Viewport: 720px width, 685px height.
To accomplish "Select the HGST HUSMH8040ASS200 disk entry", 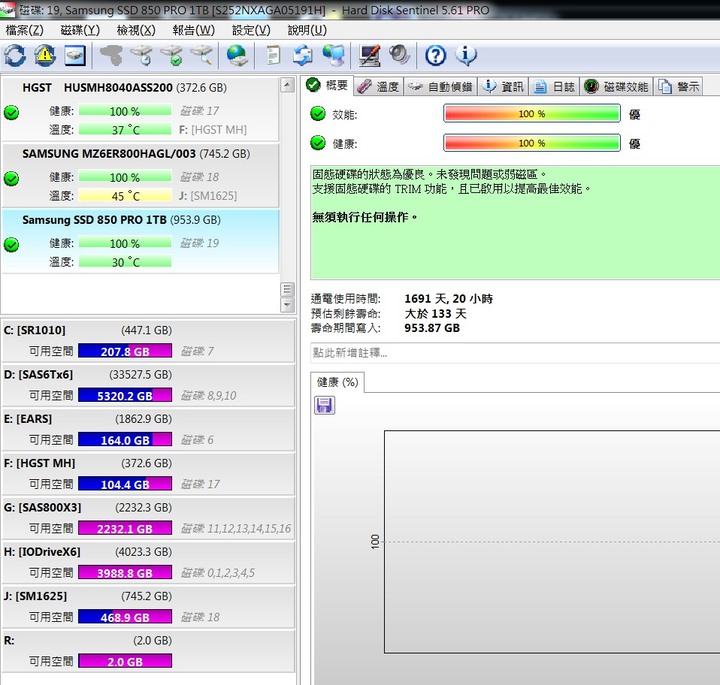I will [x=140, y=109].
